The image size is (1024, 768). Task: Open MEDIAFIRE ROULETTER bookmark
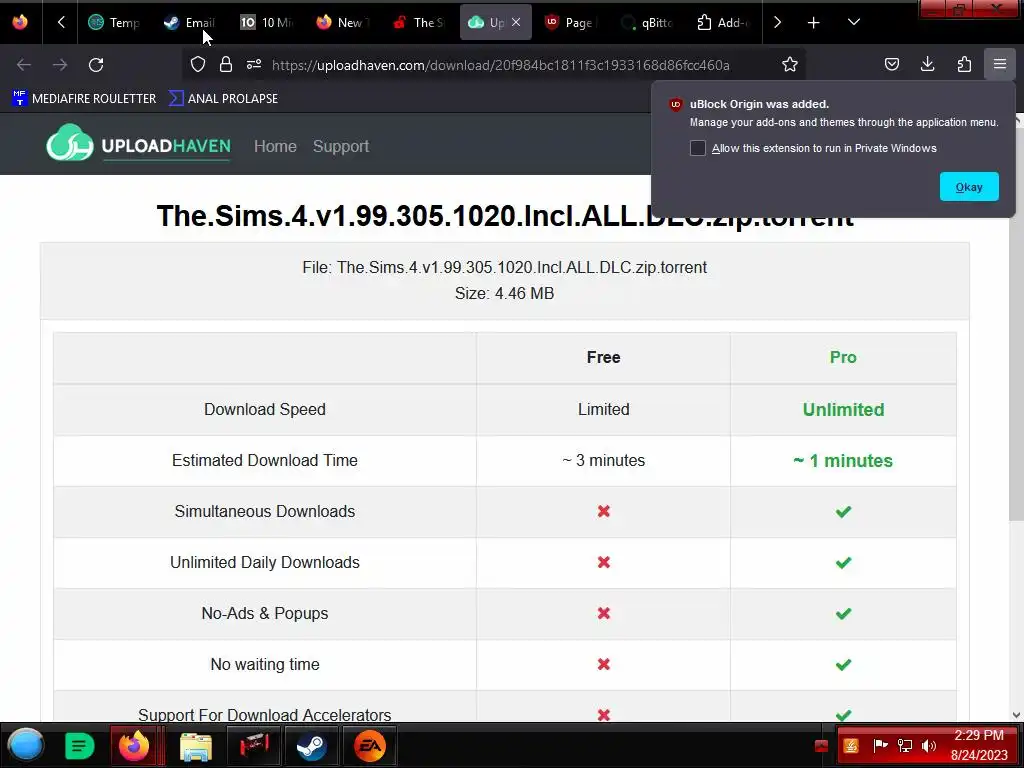pyautogui.click(x=84, y=99)
